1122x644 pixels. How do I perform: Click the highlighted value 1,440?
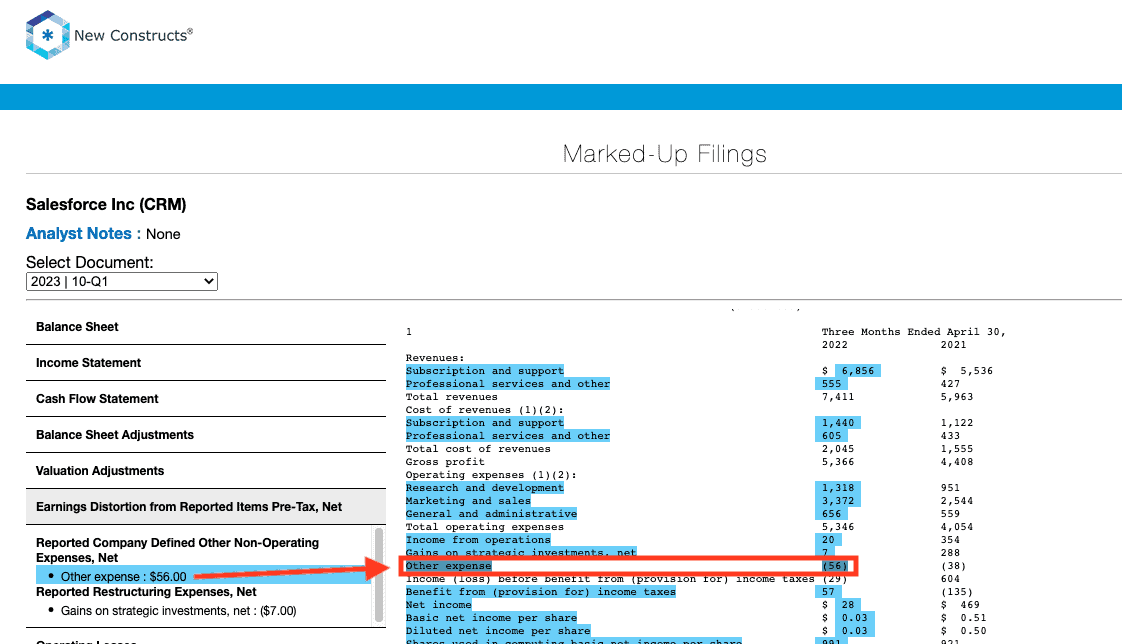[x=837, y=423]
